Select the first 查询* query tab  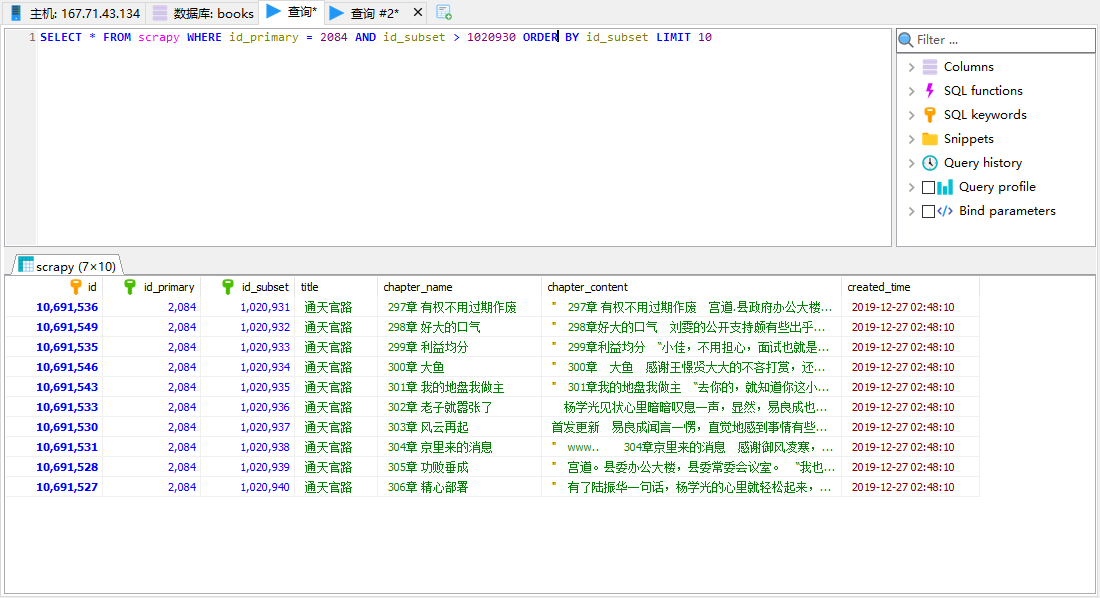(291, 12)
